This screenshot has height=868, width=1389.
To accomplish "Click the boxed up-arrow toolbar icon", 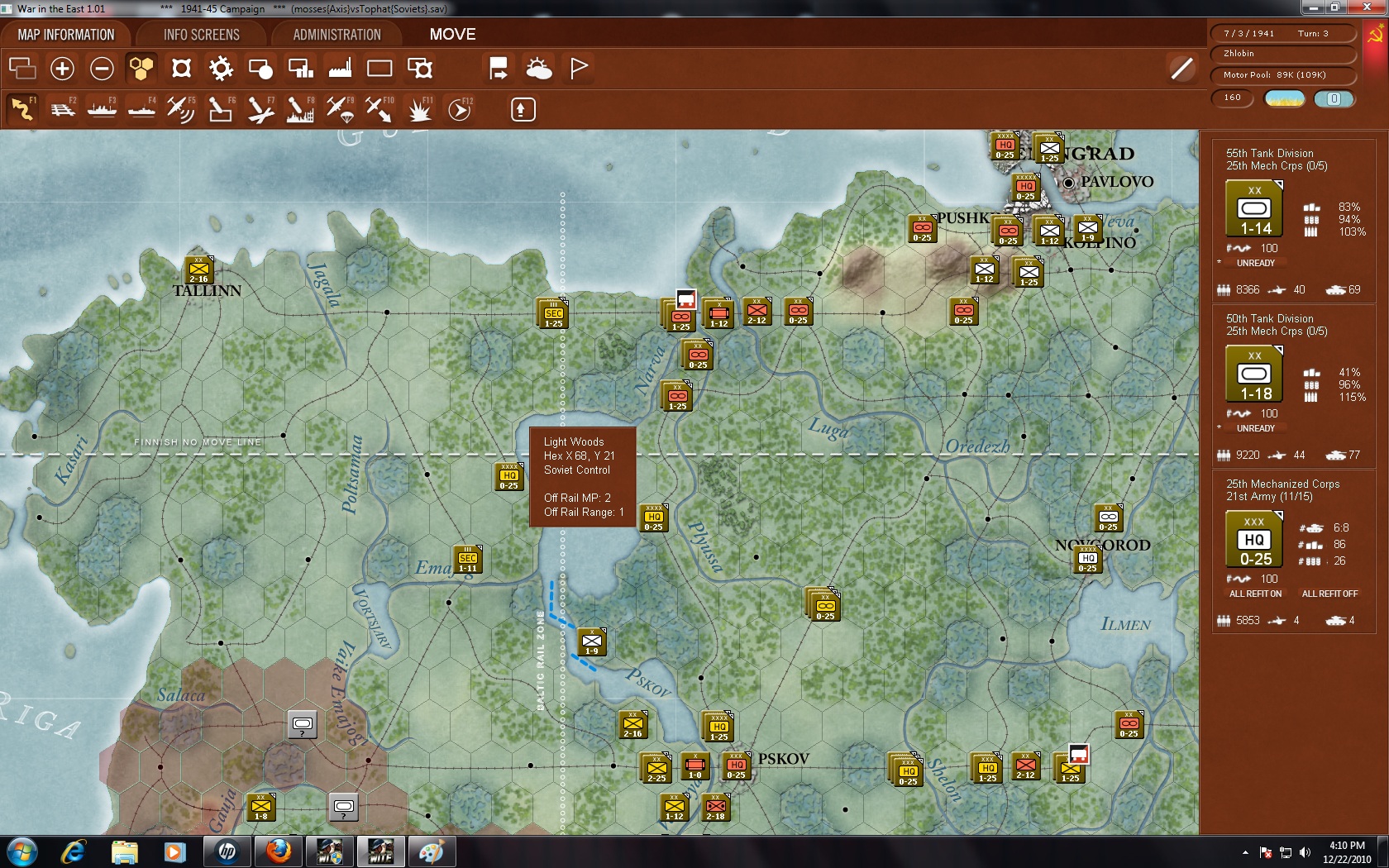I will tap(523, 109).
